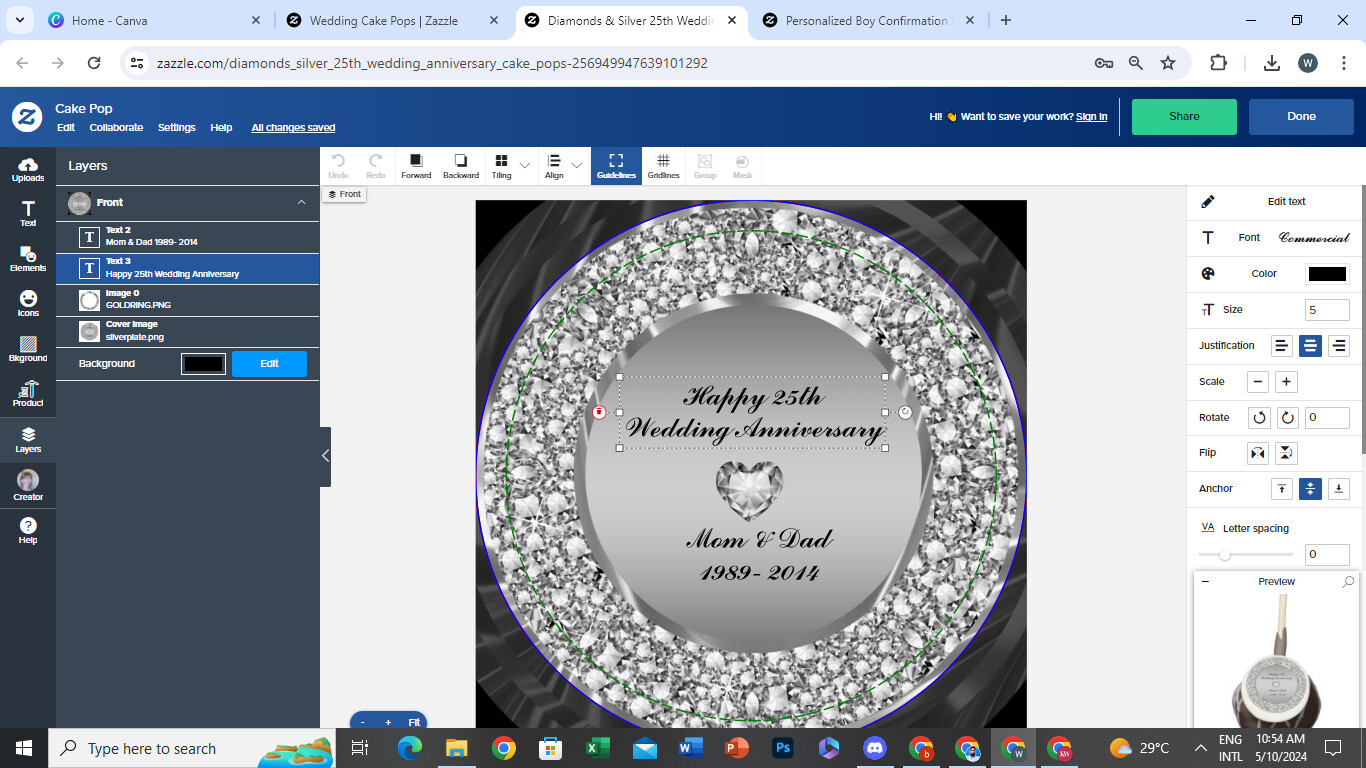Collapse the Front layer group
The width and height of the screenshot is (1366, 768).
pos(301,203)
